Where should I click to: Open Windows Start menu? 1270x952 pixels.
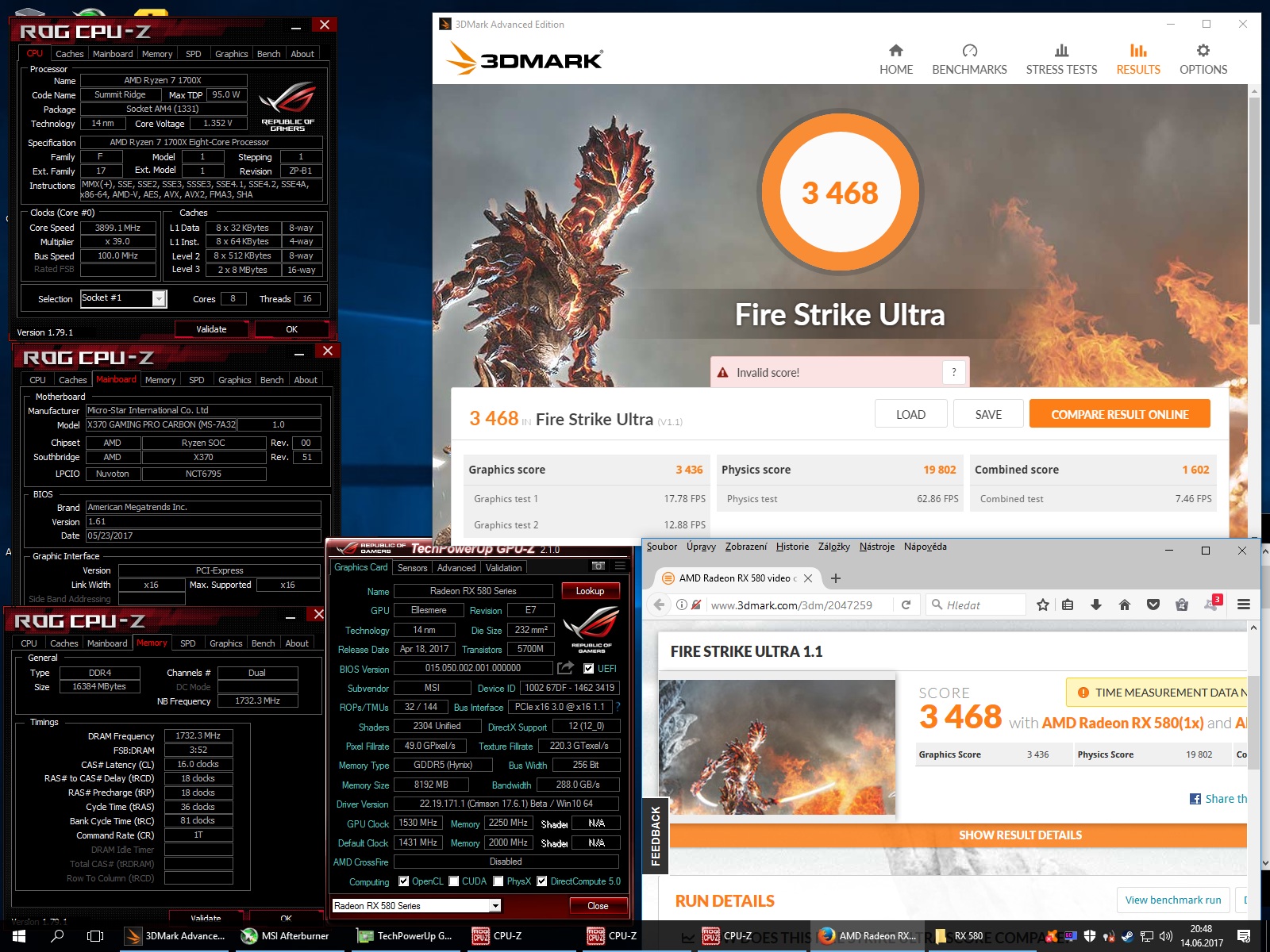[18, 936]
